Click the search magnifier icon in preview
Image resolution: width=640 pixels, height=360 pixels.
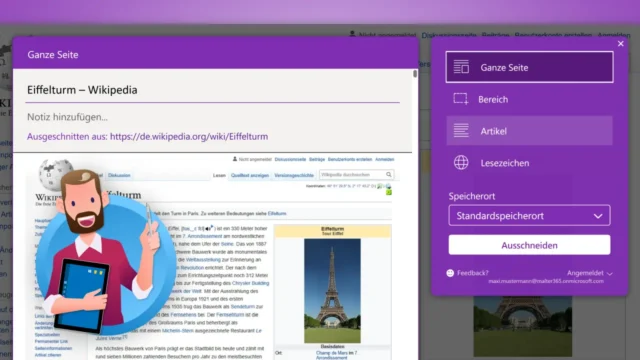click(x=389, y=175)
